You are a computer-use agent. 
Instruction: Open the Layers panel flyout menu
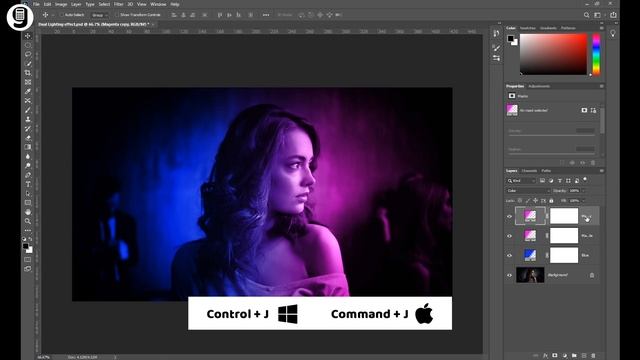pos(601,171)
